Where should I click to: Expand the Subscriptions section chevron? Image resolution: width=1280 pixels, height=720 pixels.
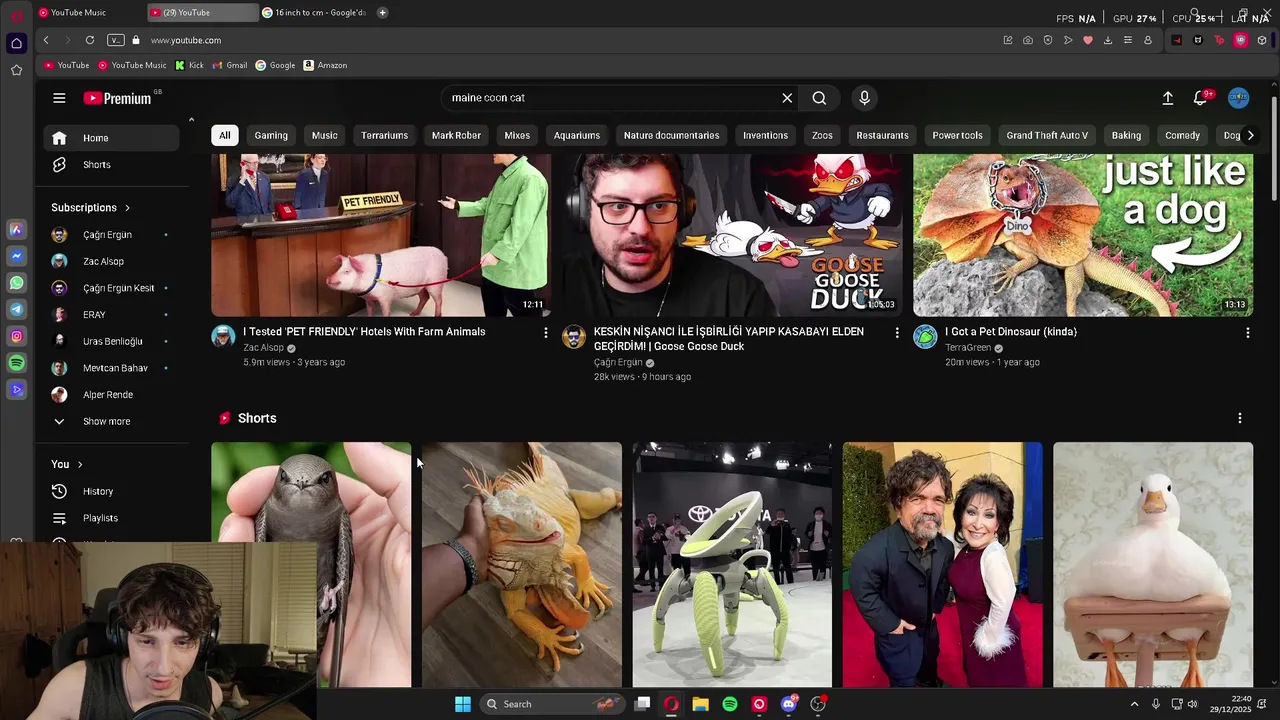point(127,208)
